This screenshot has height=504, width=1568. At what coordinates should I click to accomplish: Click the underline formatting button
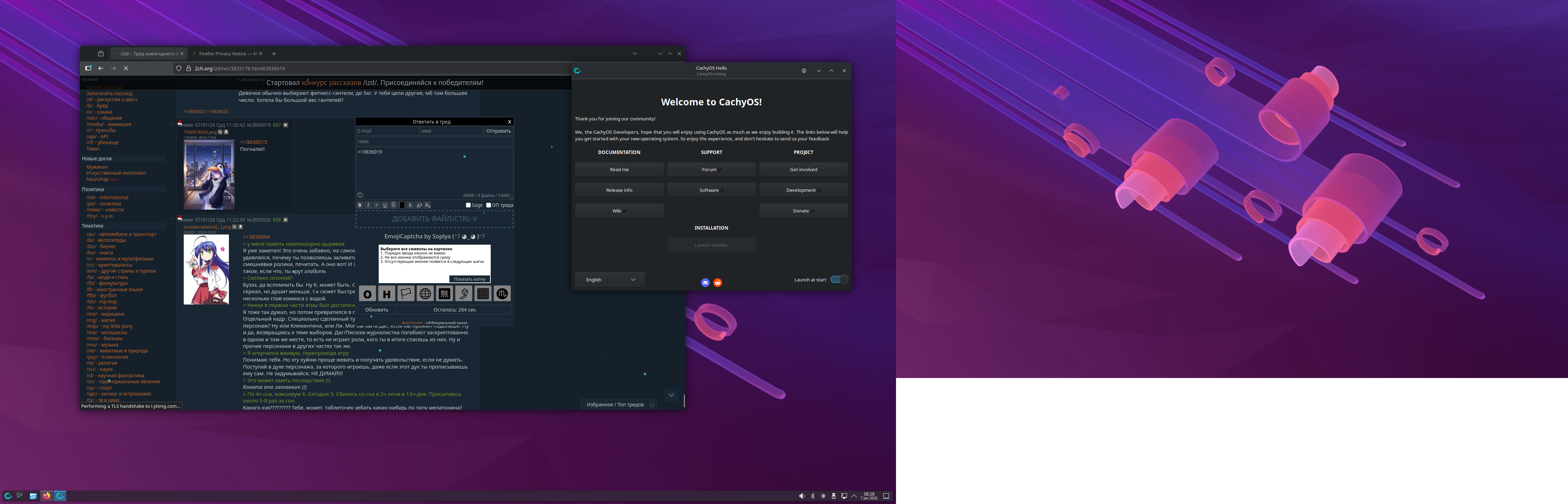point(385,205)
